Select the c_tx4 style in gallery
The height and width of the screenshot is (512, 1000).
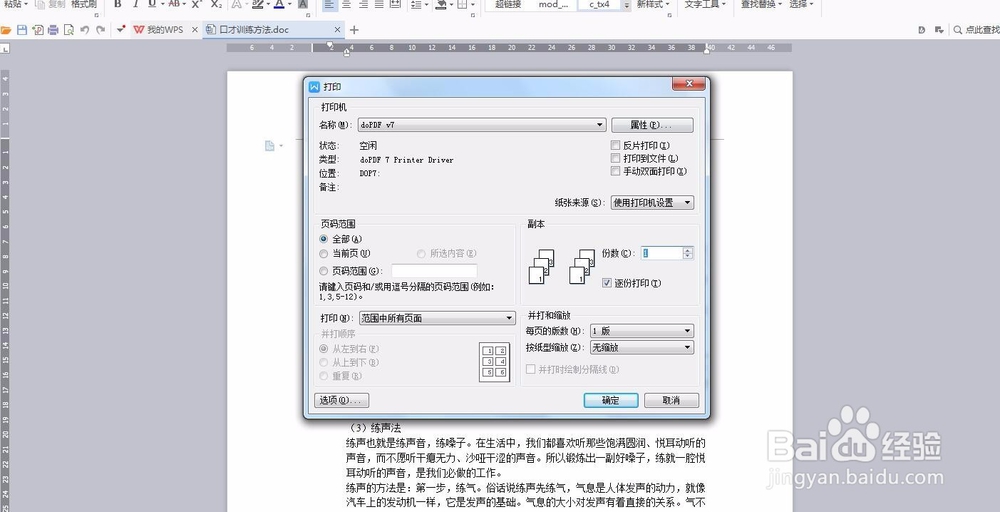(599, 4)
